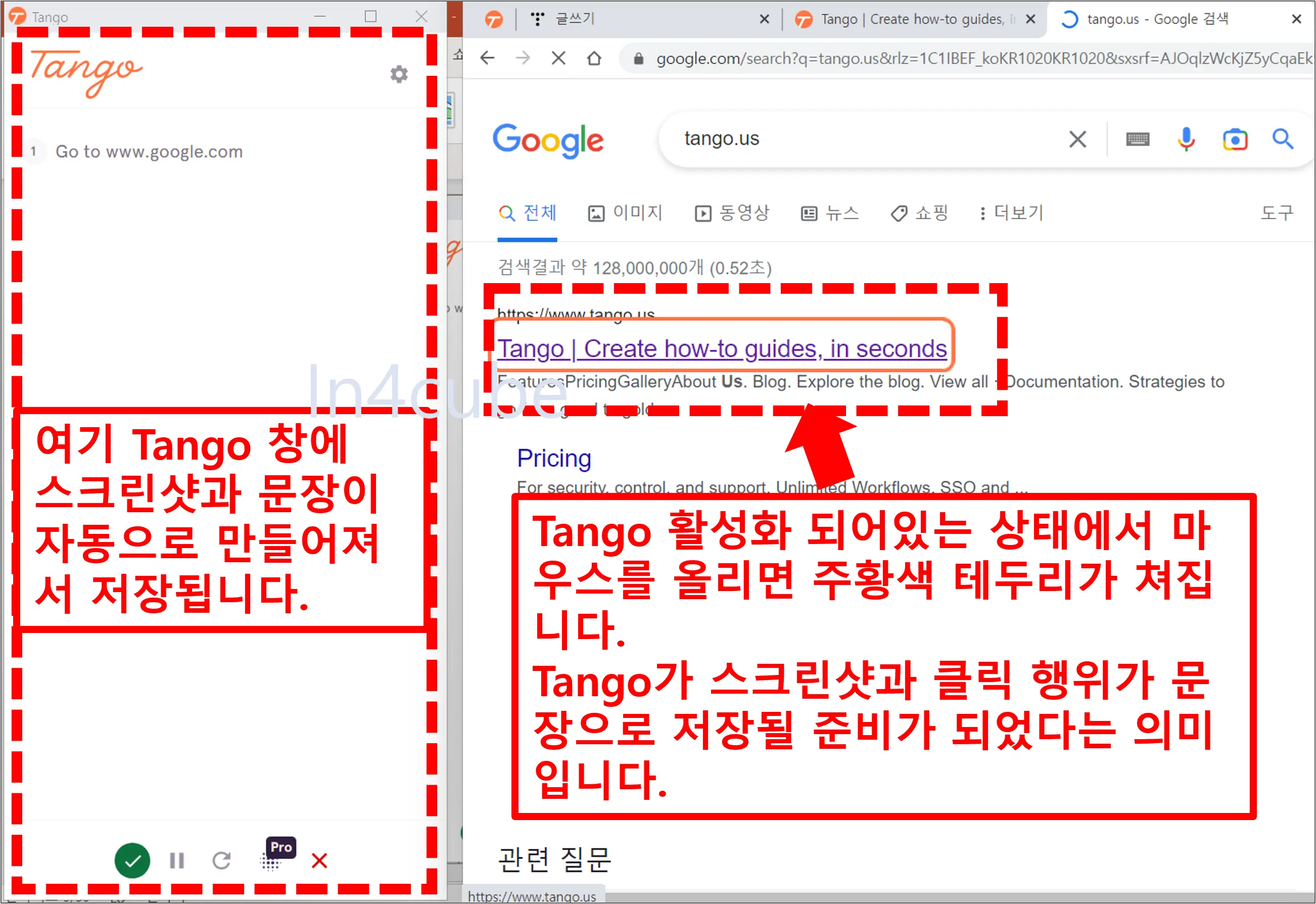Clear the search box with the X
This screenshot has height=904, width=1316.
point(1077,139)
